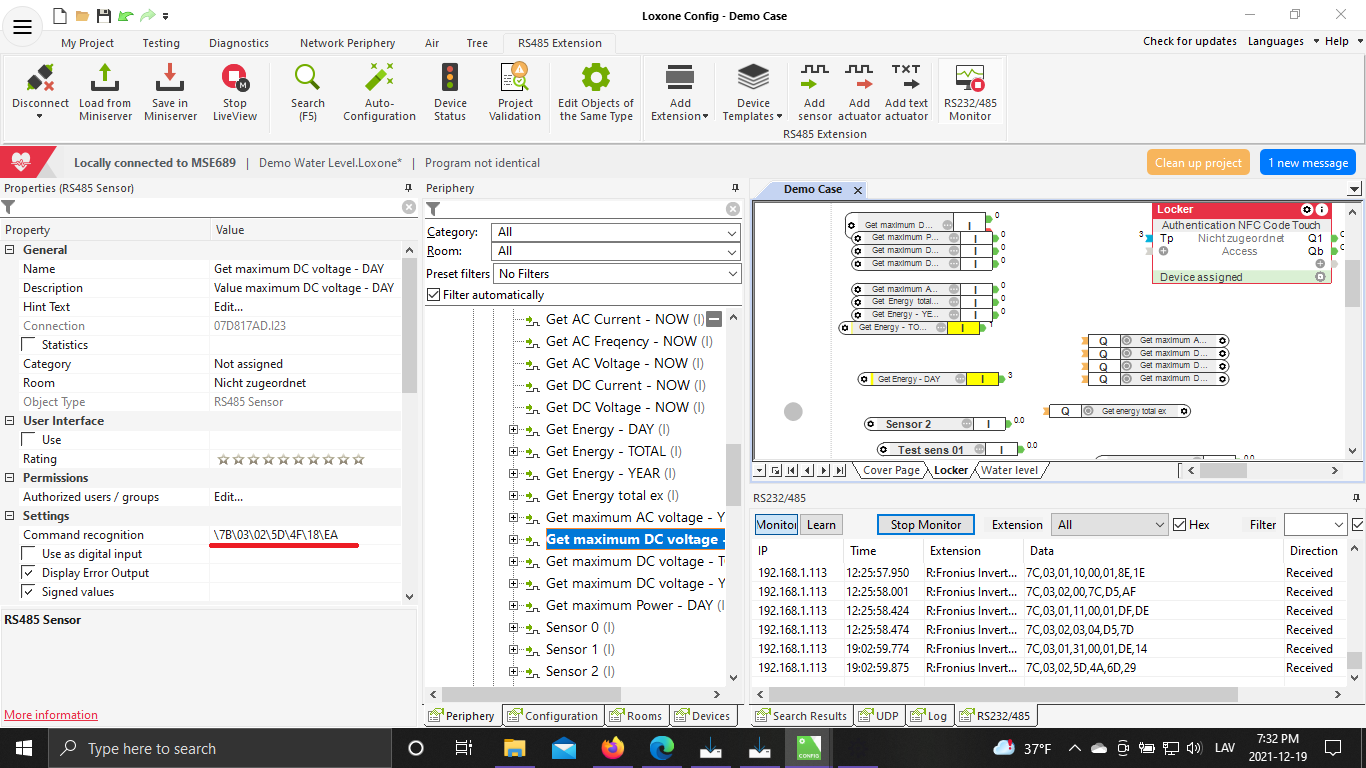Open the Water level page tab
The width and height of the screenshot is (1366, 768).
[1009, 470]
